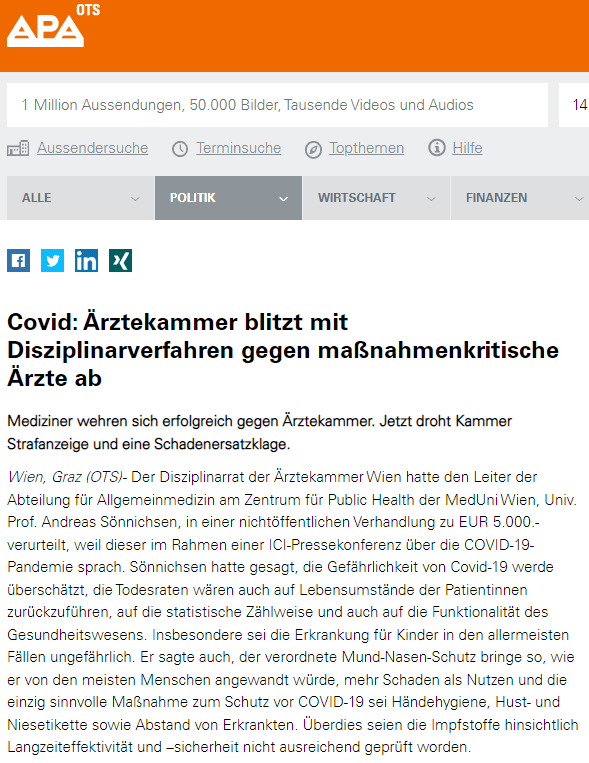This screenshot has height=763, width=589.
Task: Select the POLITIK category tab
Action: (x=229, y=198)
